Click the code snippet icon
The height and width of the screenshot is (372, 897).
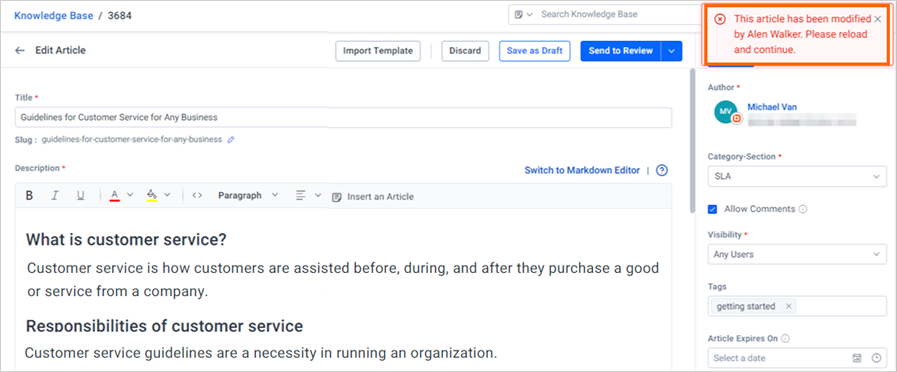pyautogui.click(x=197, y=195)
